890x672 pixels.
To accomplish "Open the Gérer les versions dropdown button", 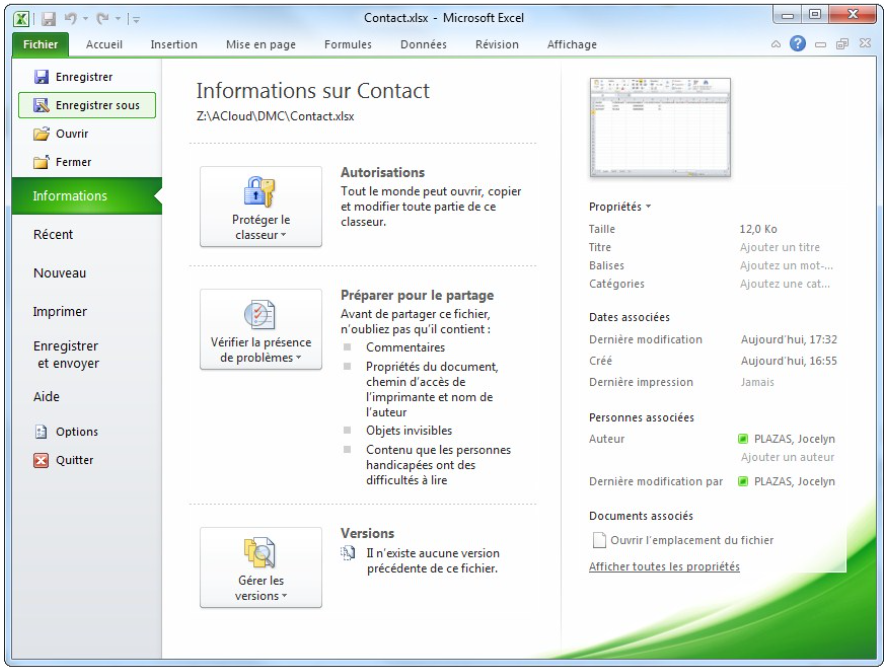I will pos(261,568).
